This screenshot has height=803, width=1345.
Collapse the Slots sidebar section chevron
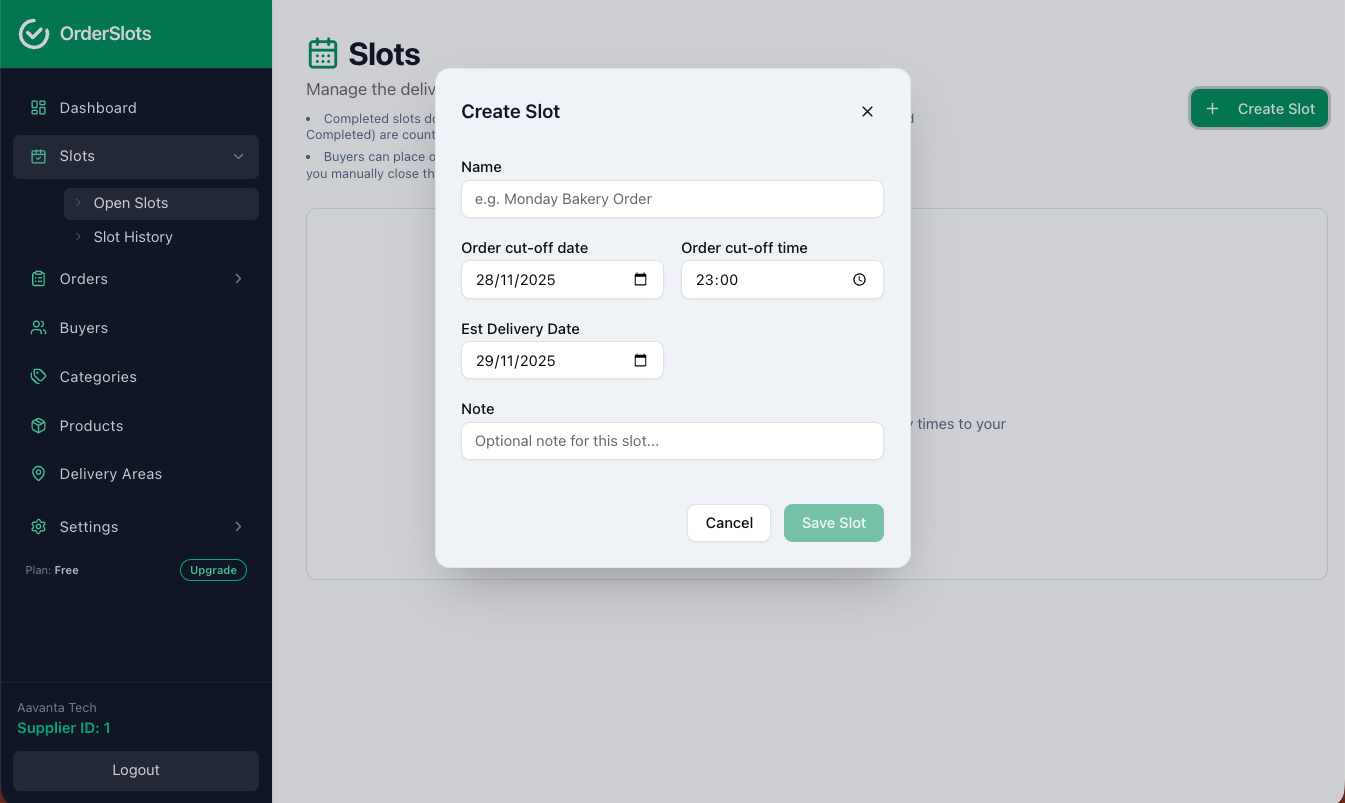point(239,156)
